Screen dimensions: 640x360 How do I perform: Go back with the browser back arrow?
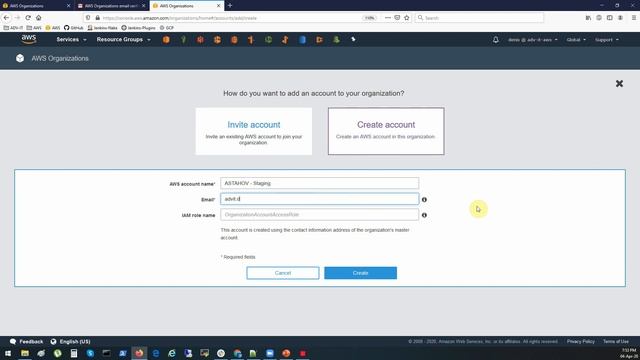(x=6, y=18)
